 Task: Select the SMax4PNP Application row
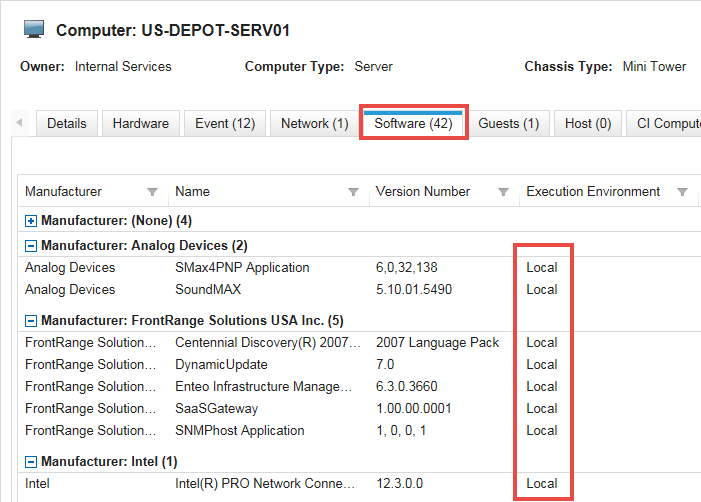(x=358, y=267)
